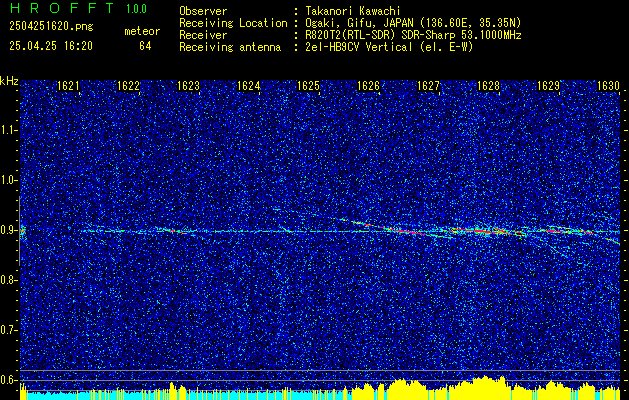Click the Observer label
This screenshot has width=629, height=400.
point(203,11)
